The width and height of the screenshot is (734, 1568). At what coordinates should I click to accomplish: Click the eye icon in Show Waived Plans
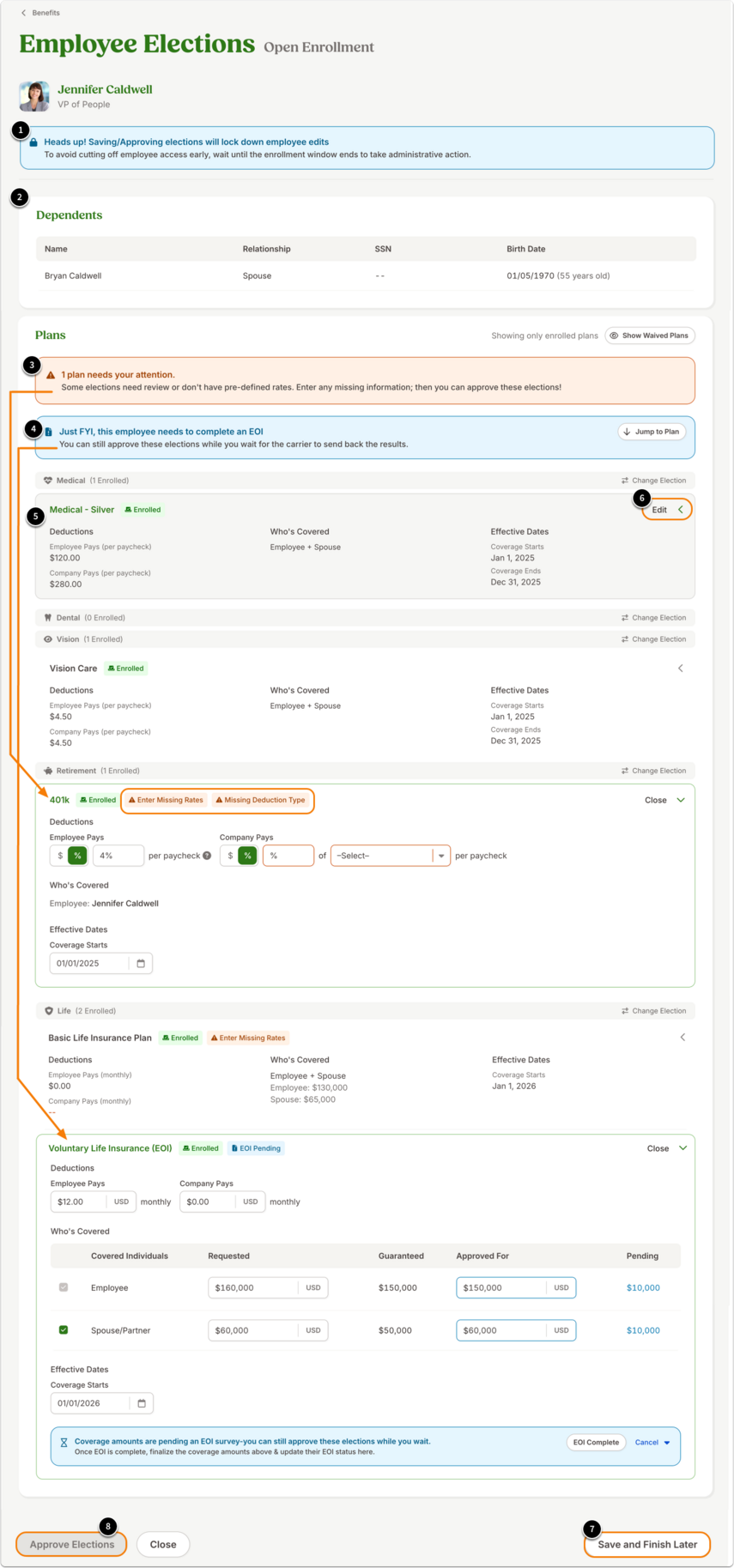(614, 336)
